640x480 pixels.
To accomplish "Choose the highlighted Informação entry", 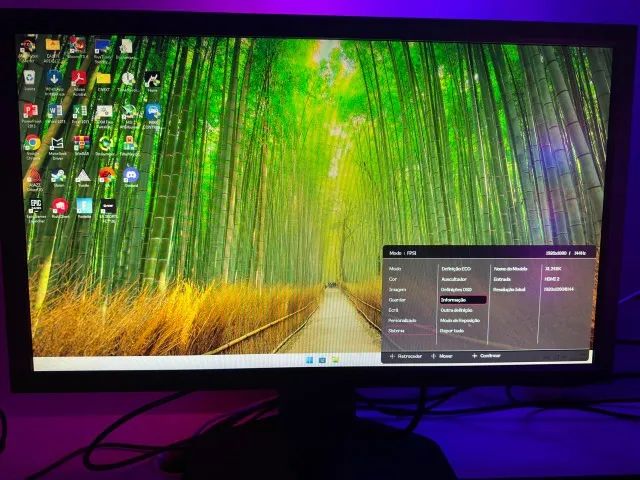I will [x=463, y=300].
